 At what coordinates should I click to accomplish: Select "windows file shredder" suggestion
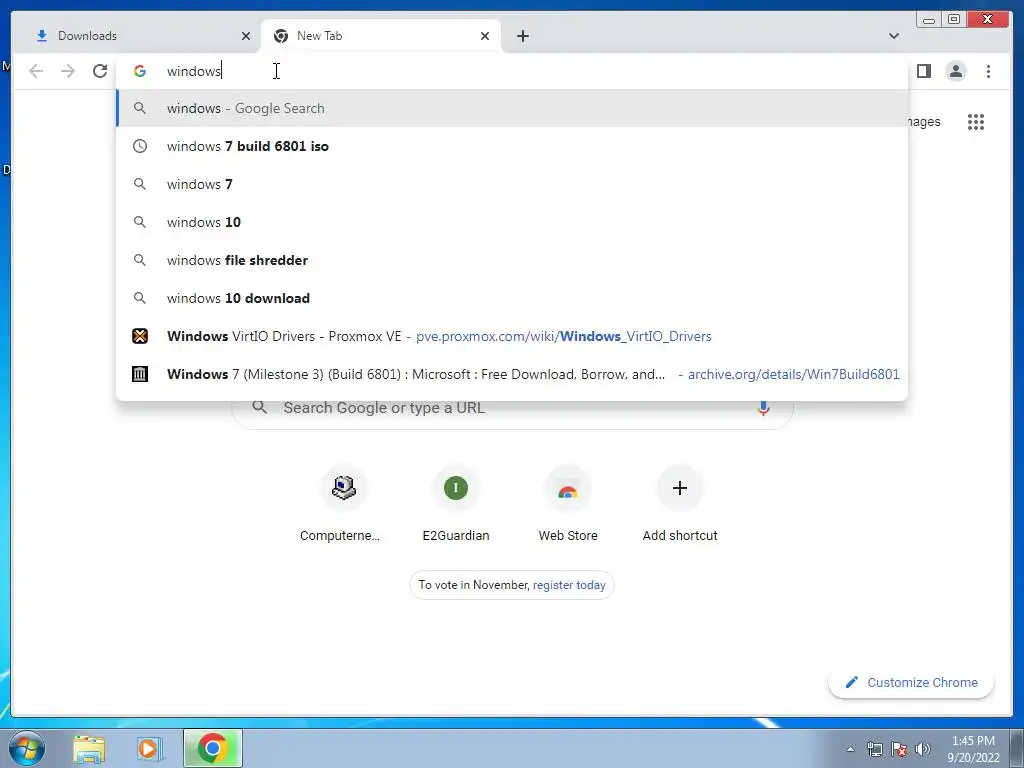tap(512, 260)
